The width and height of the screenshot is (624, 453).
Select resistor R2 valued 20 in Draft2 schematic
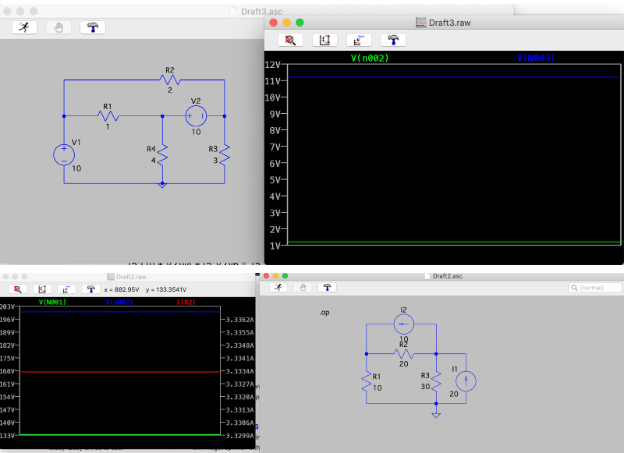[x=404, y=353]
